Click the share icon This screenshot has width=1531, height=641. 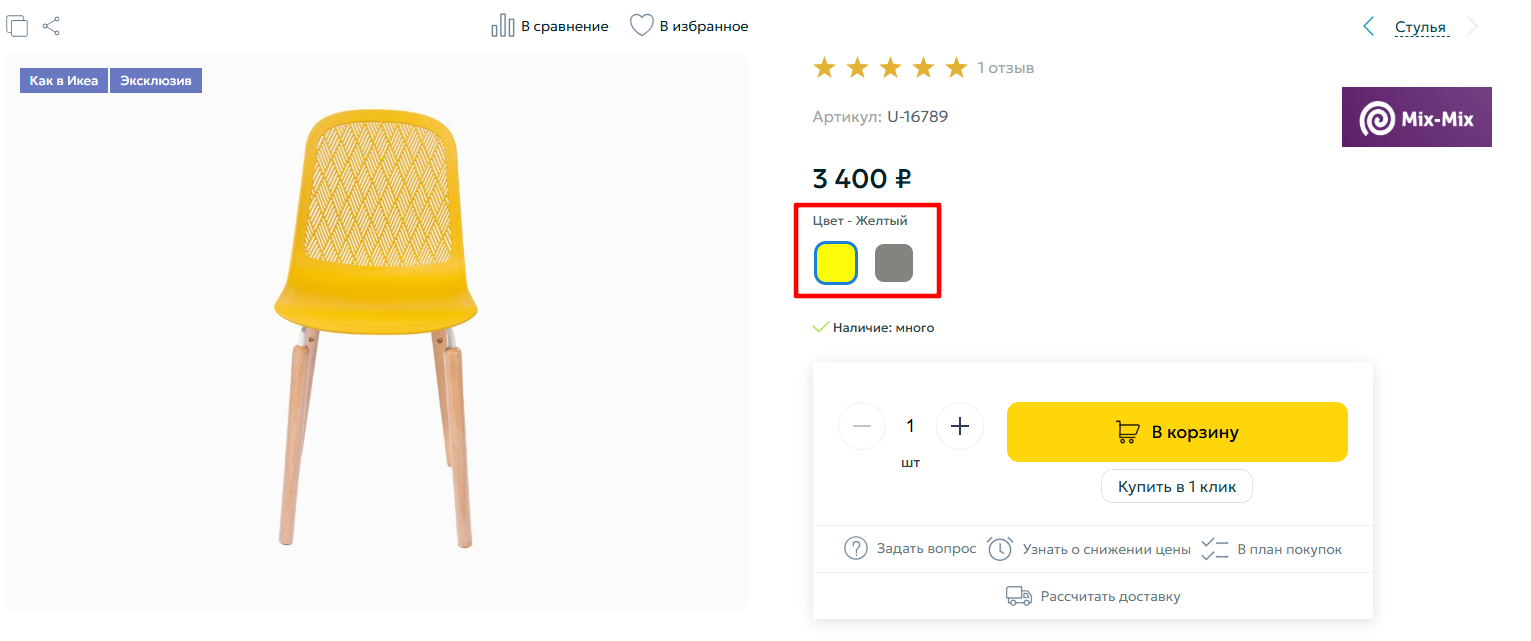pos(51,27)
